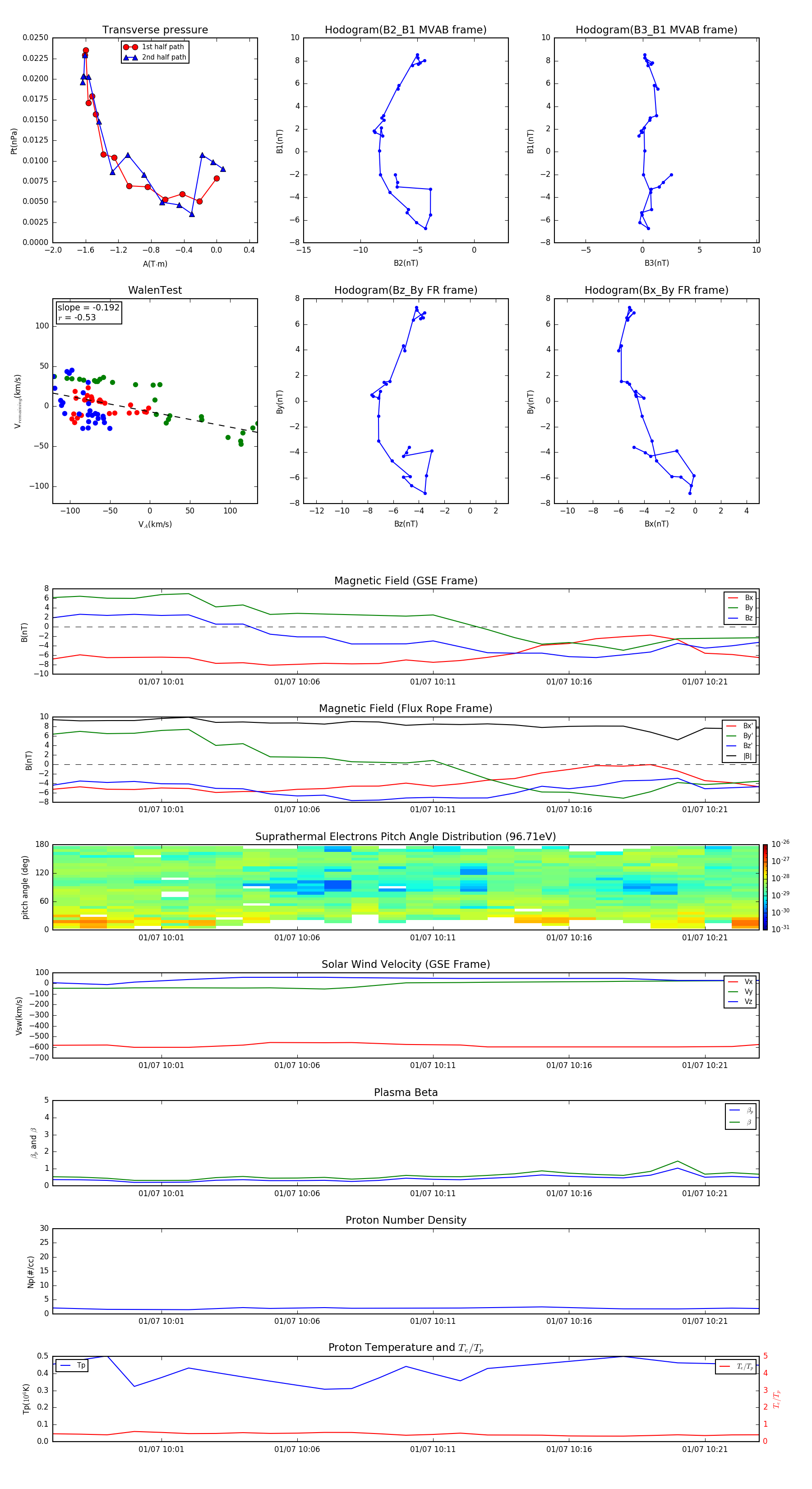The width and height of the screenshot is (812, 1489).
Task: Click '01/07 10:06' tick under Proton Temperature plot
Action: tap(297, 1449)
